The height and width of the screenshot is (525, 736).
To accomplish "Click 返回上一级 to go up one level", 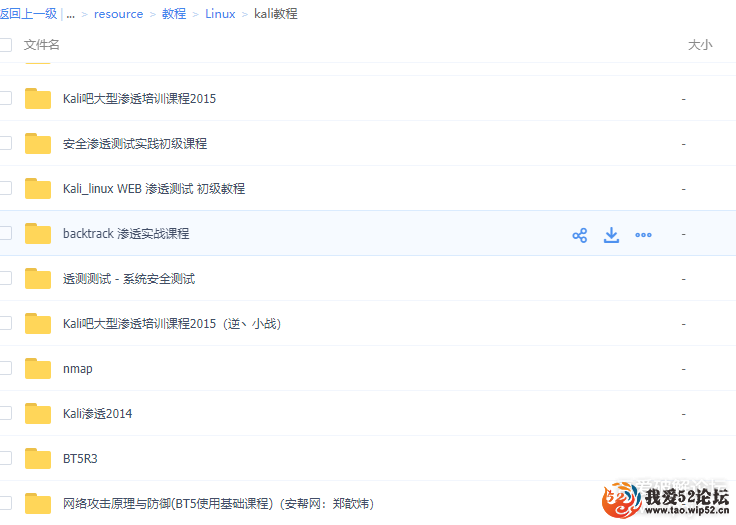I will point(28,14).
